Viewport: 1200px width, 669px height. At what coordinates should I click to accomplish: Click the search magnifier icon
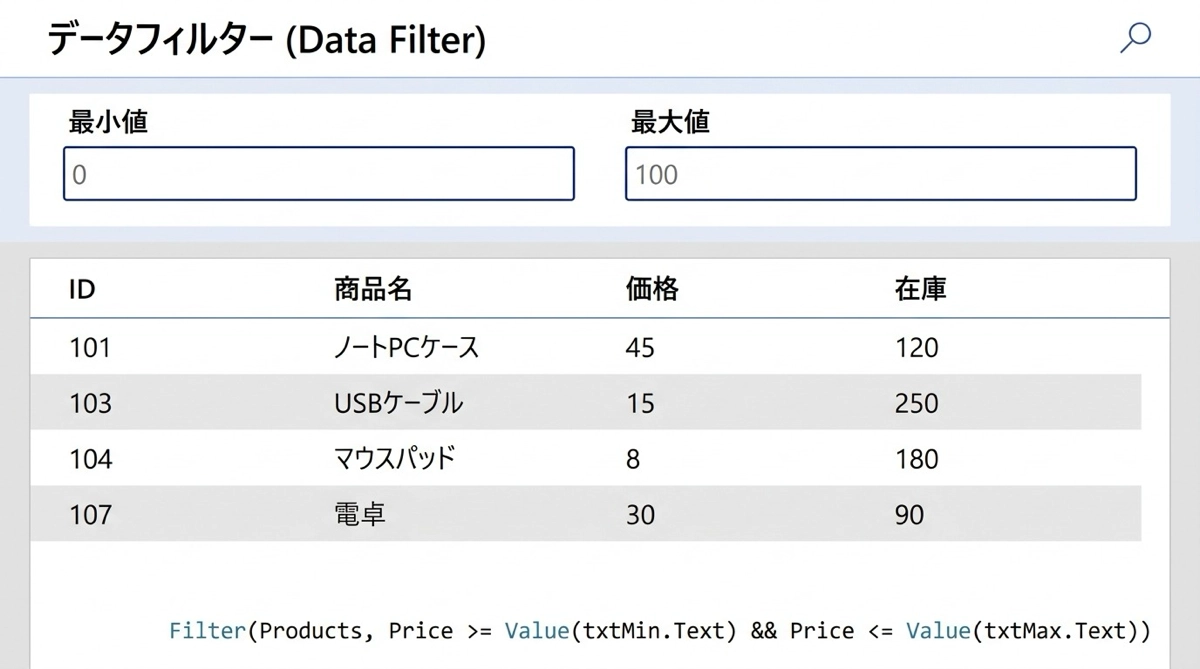(x=1135, y=39)
